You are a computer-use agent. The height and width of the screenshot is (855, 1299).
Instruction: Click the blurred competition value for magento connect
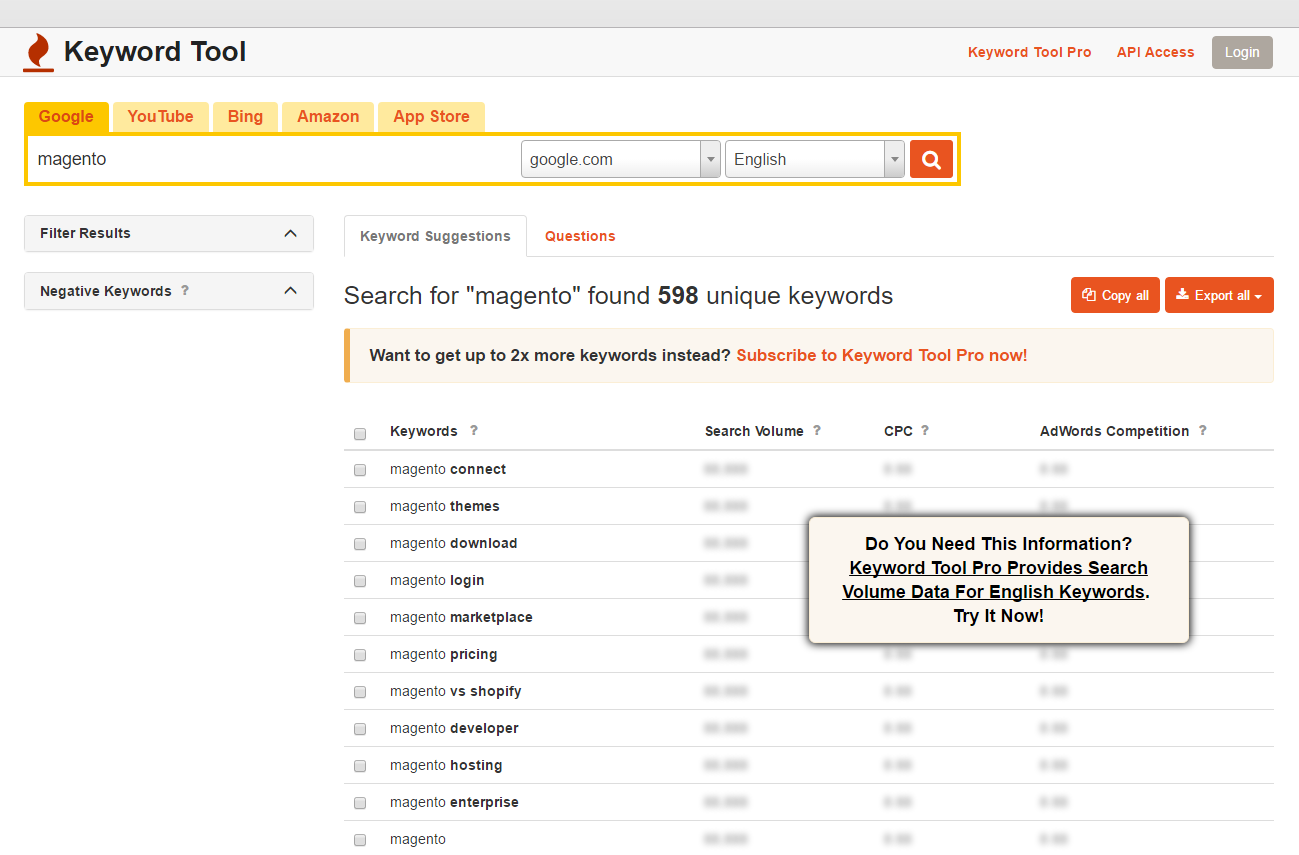(1054, 469)
